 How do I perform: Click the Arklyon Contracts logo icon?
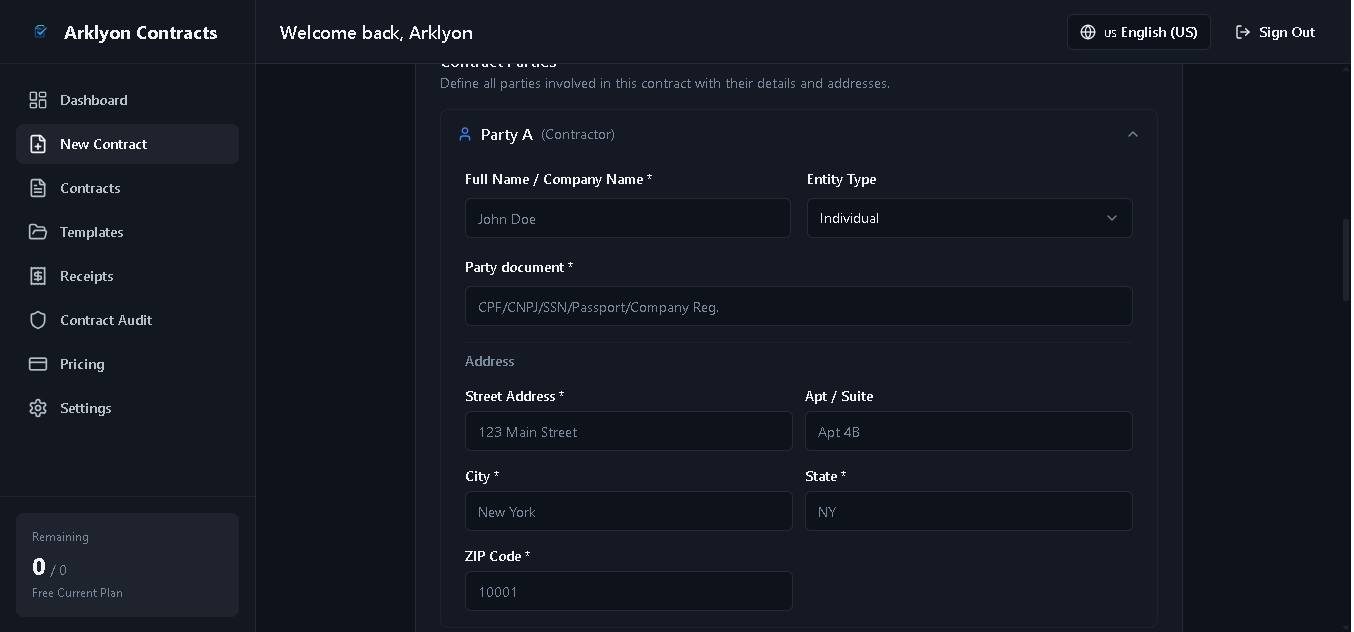click(40, 32)
